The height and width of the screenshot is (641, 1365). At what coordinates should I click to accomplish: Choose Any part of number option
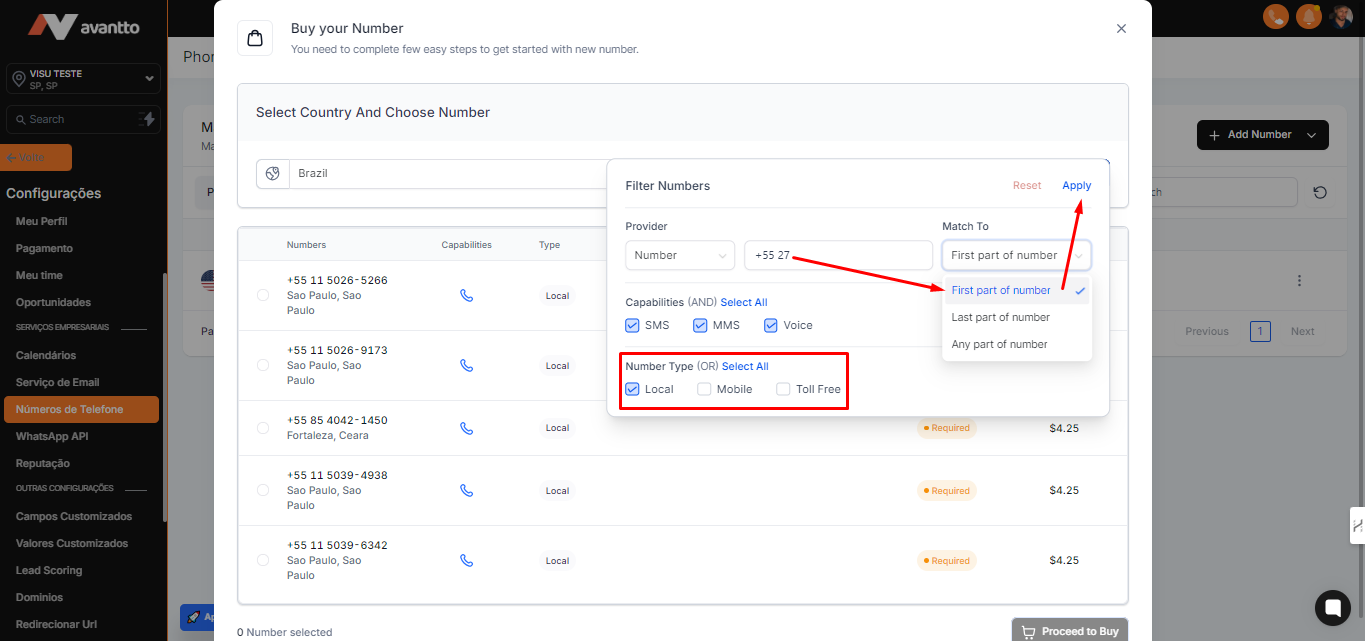[1000, 344]
